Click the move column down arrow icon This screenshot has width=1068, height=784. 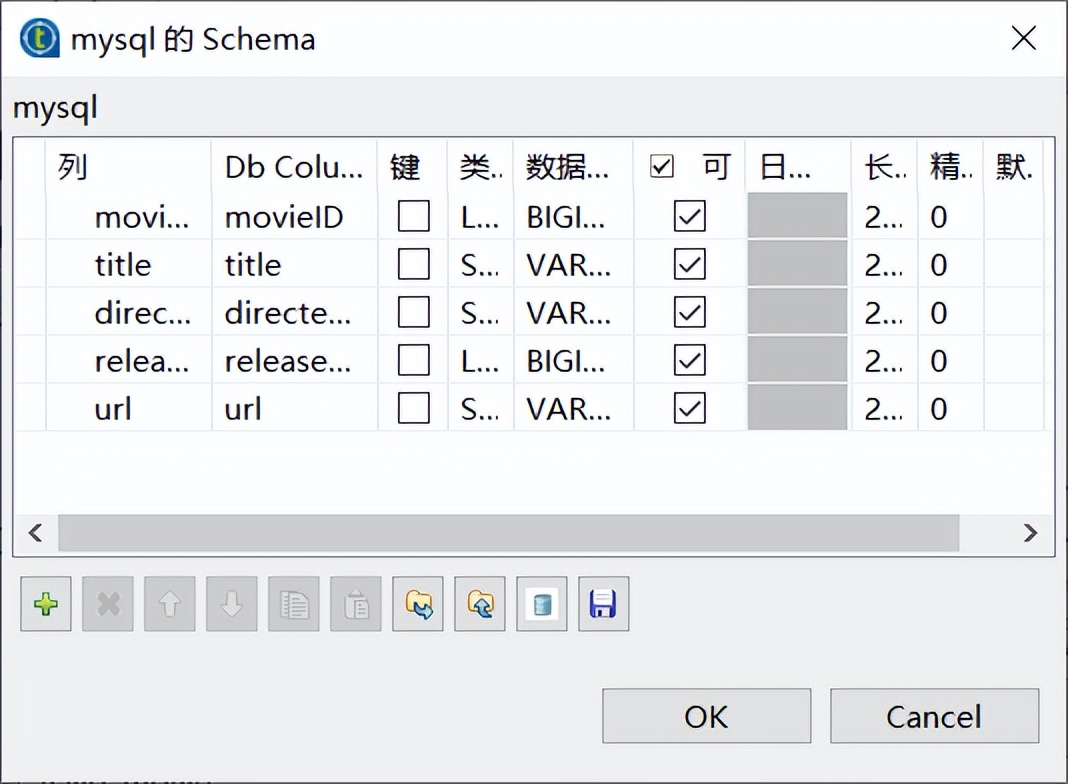pyautogui.click(x=231, y=604)
